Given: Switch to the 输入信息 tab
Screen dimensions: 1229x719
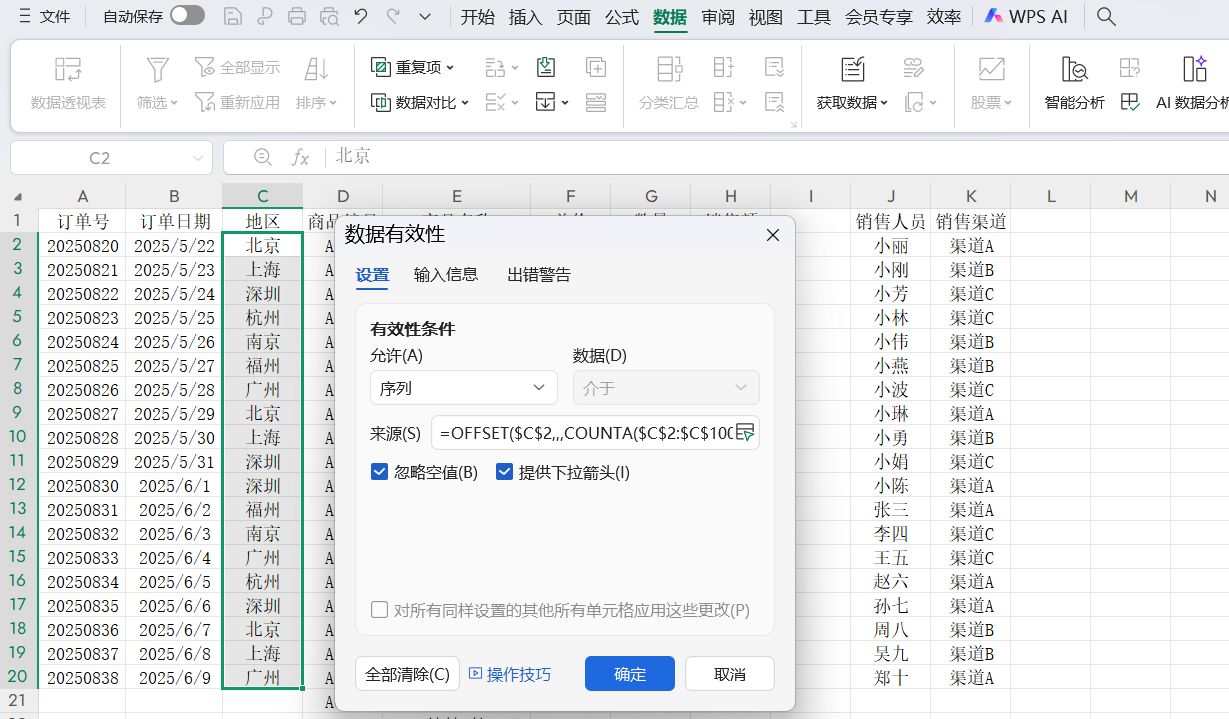Looking at the screenshot, I should click(x=445, y=275).
